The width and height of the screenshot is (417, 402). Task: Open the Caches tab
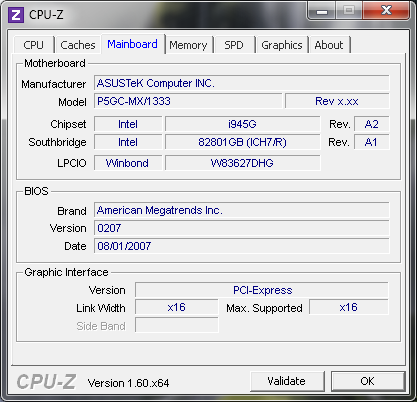[78, 45]
